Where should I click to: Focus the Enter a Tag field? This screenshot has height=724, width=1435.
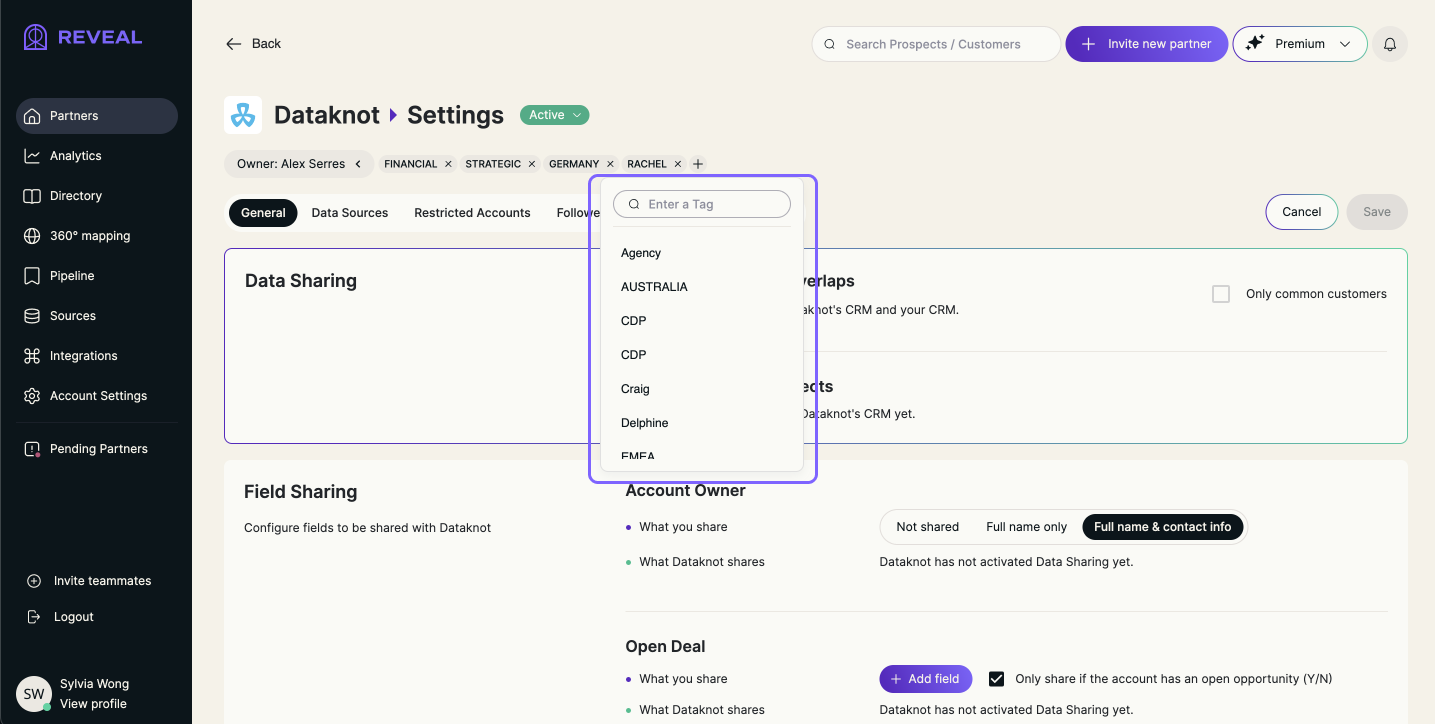(x=702, y=204)
